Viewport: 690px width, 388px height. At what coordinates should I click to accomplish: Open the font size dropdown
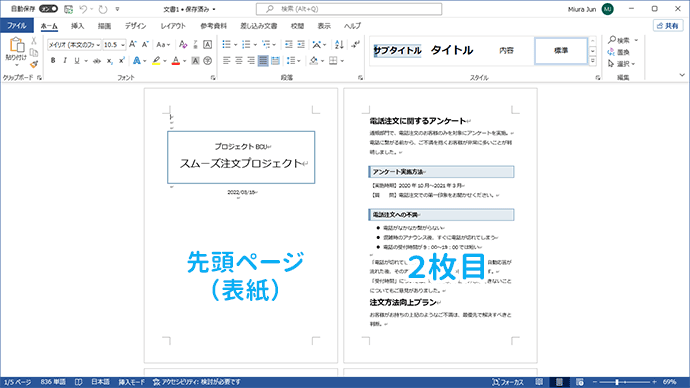123,45
